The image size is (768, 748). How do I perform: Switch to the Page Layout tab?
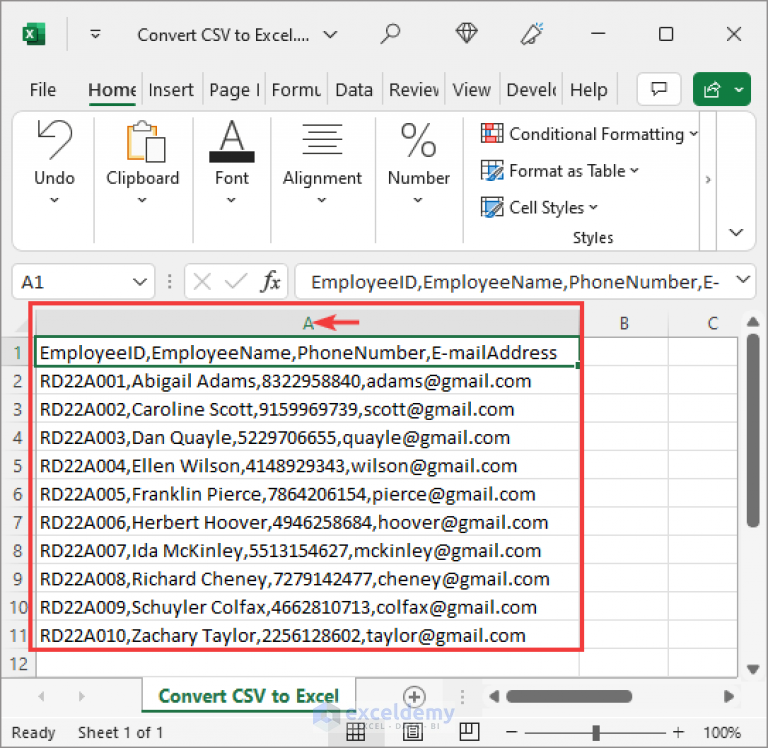point(234,90)
